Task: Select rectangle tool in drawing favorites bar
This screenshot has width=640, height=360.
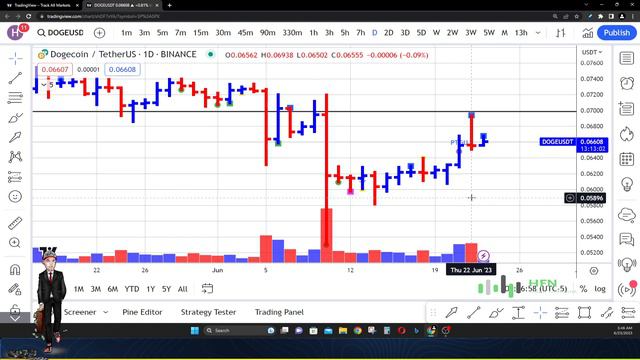Action: 584,313
